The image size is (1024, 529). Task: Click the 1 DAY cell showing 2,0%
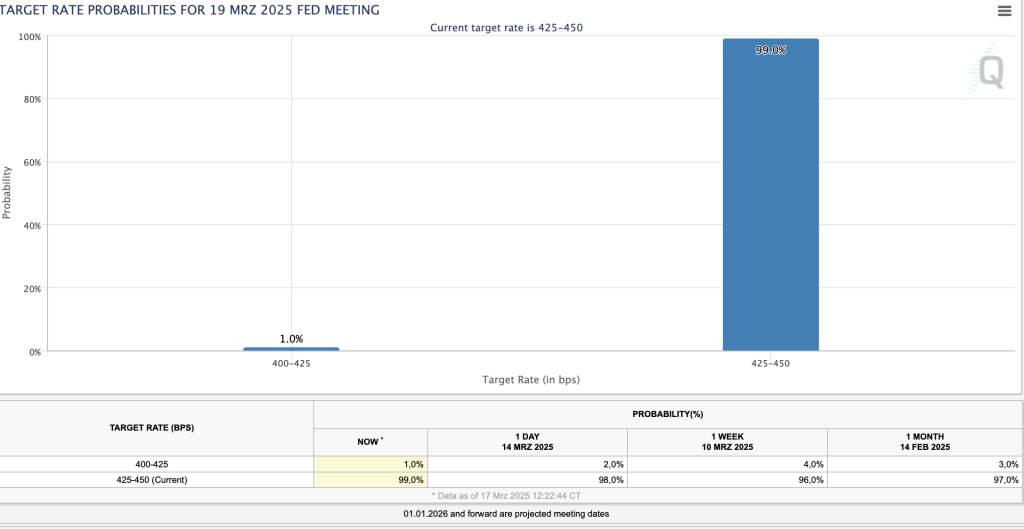coord(528,464)
